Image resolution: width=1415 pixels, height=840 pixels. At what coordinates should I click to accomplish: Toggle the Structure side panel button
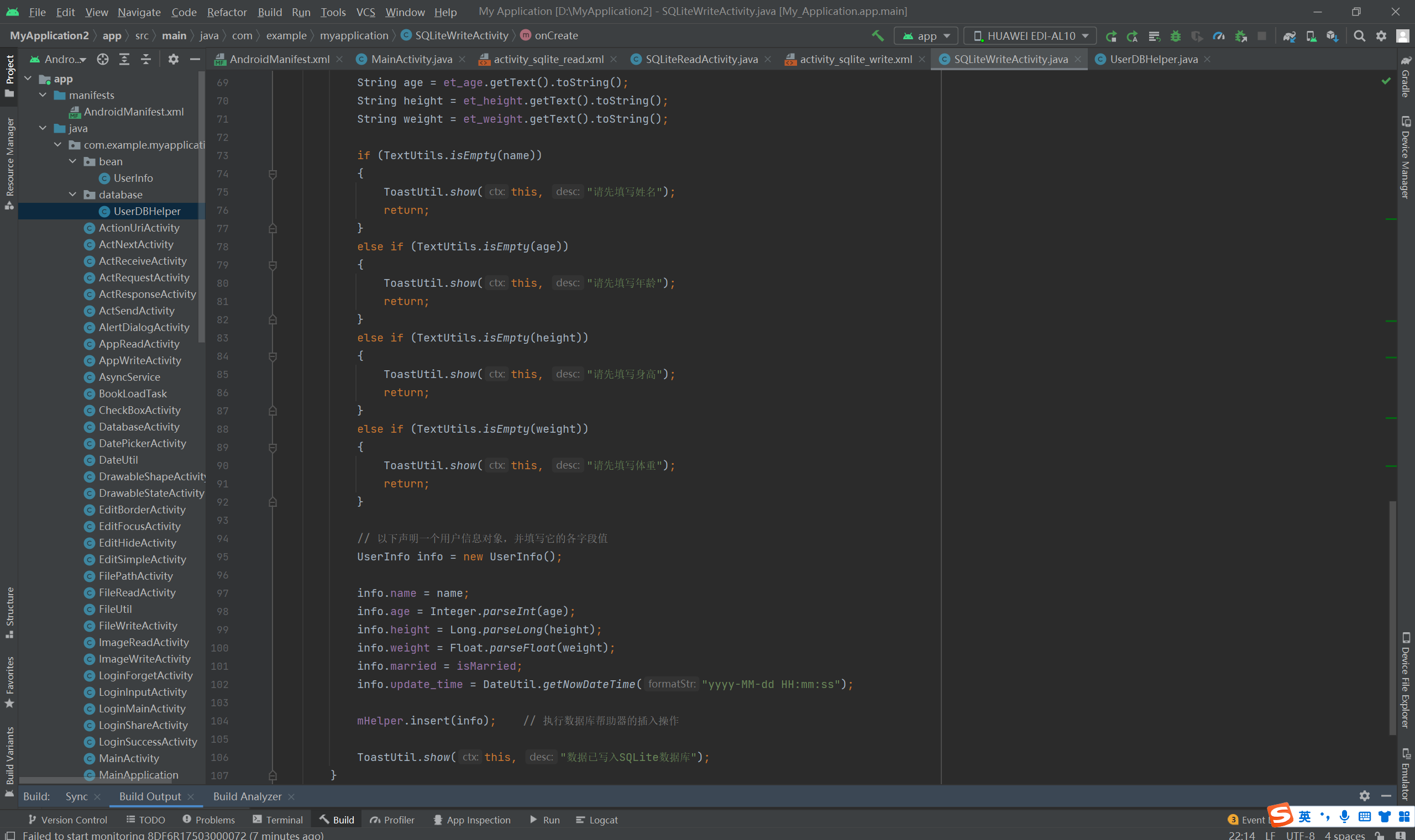(x=9, y=612)
